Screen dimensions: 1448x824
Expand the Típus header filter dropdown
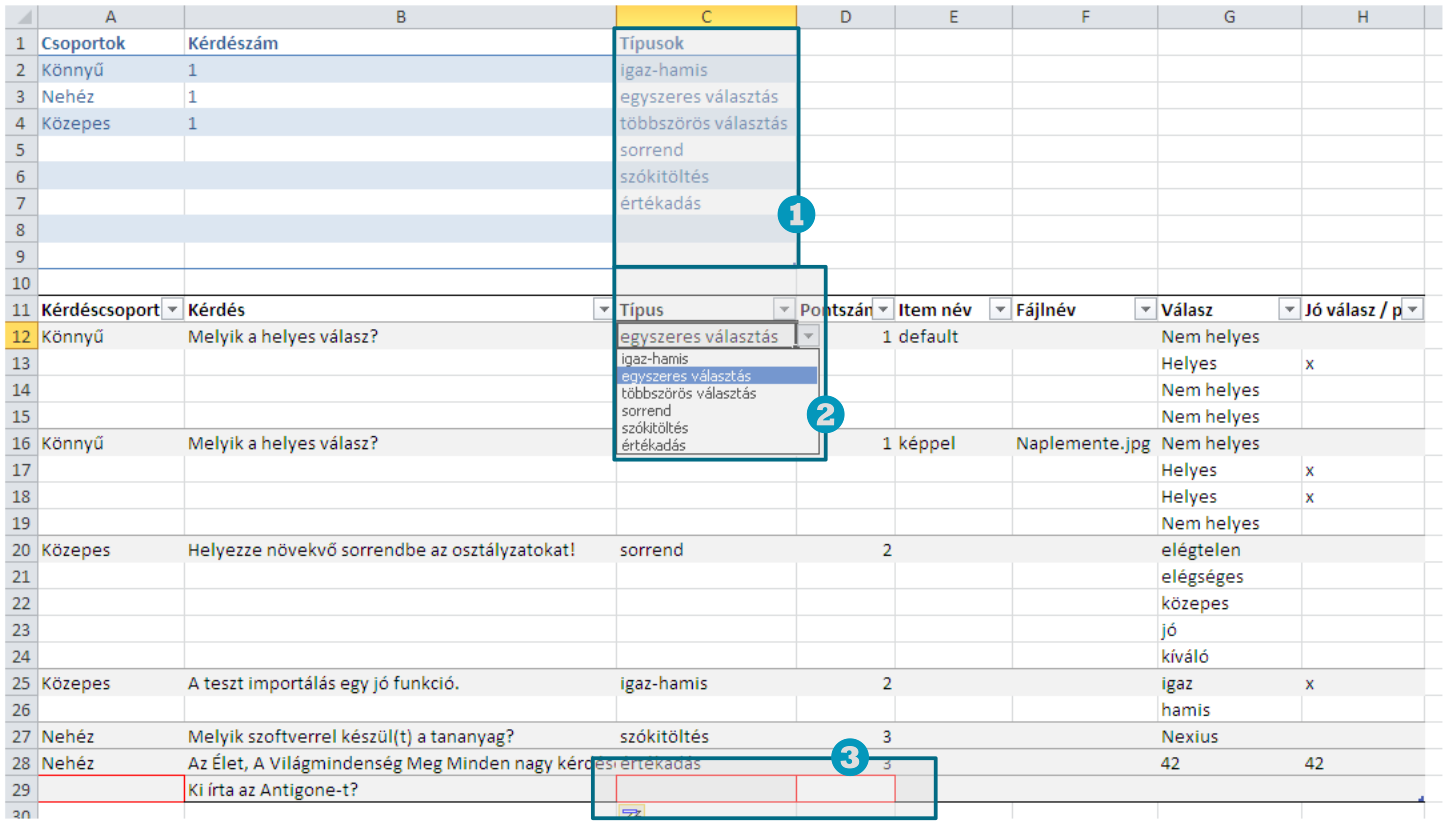click(784, 310)
